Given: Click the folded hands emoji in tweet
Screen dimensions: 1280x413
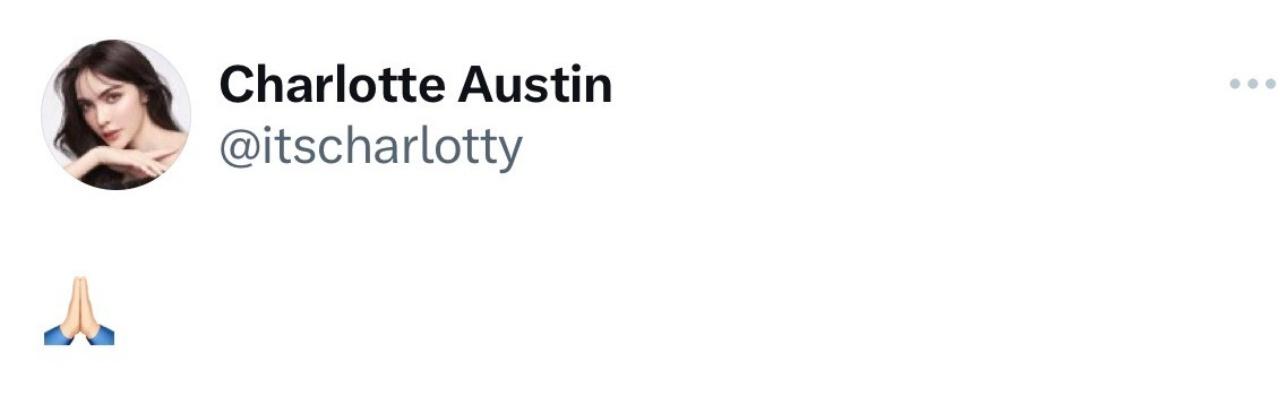Looking at the screenshot, I should coord(79,311).
